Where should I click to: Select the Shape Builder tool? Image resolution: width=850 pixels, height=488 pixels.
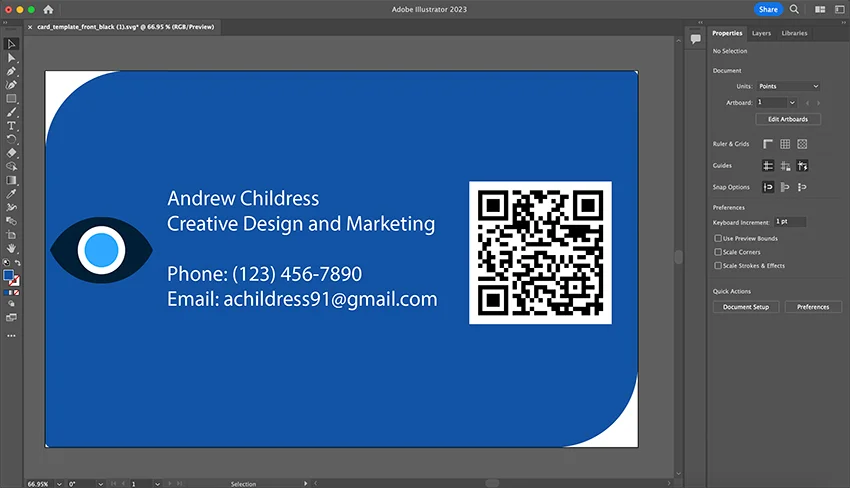pyautogui.click(x=11, y=166)
